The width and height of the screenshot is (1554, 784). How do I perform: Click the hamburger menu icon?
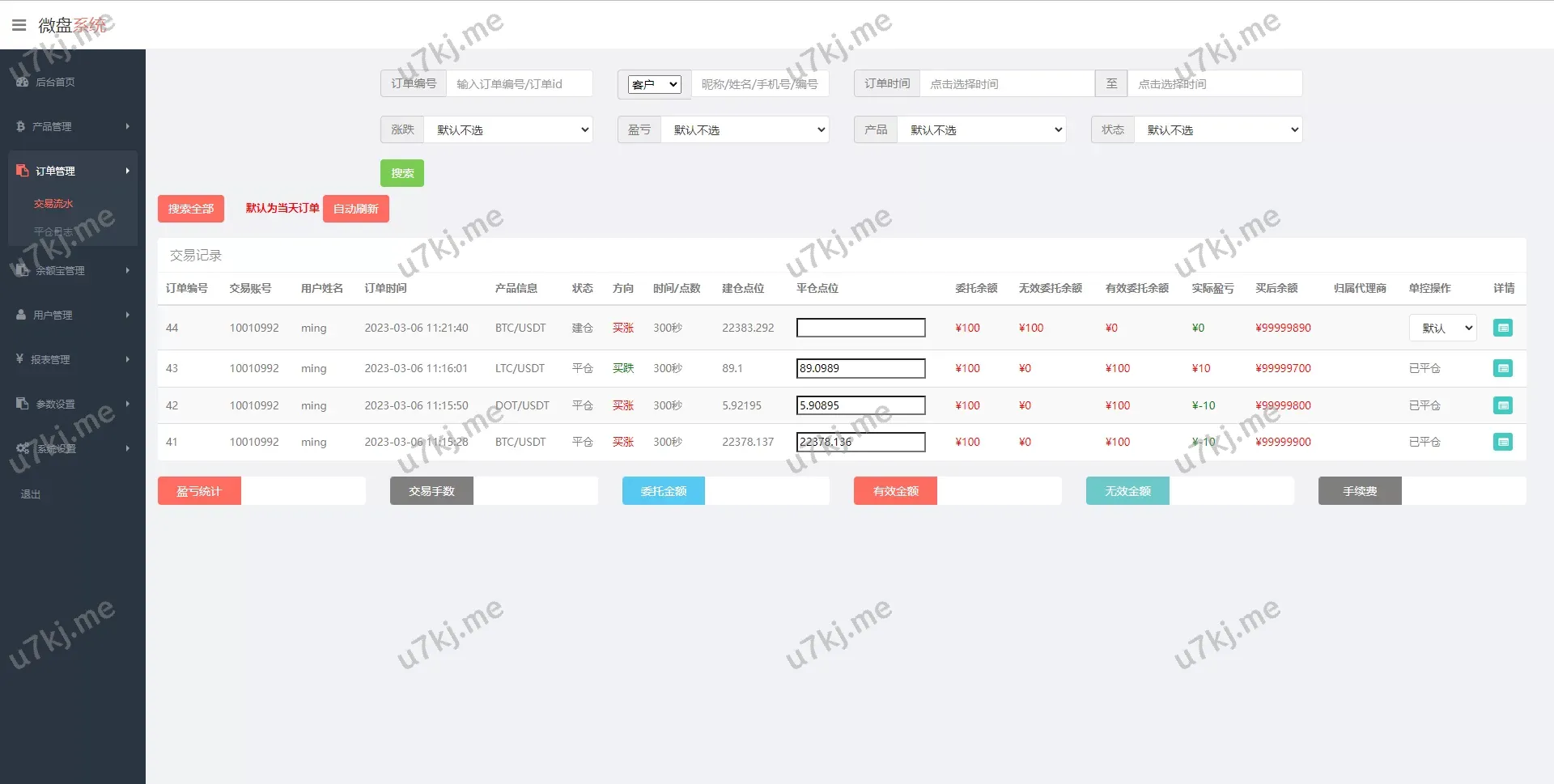[19, 25]
